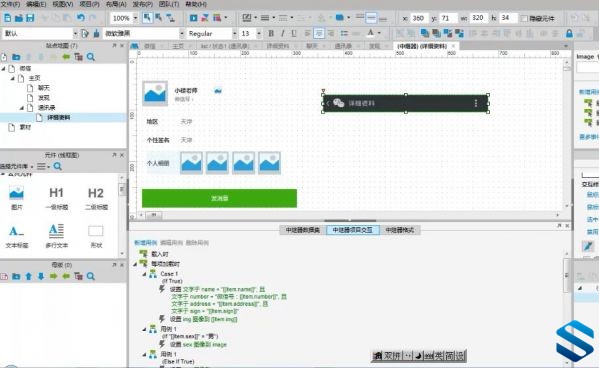Select the multi-line text widget
Viewport: 599px width, 368px height.
click(57, 235)
